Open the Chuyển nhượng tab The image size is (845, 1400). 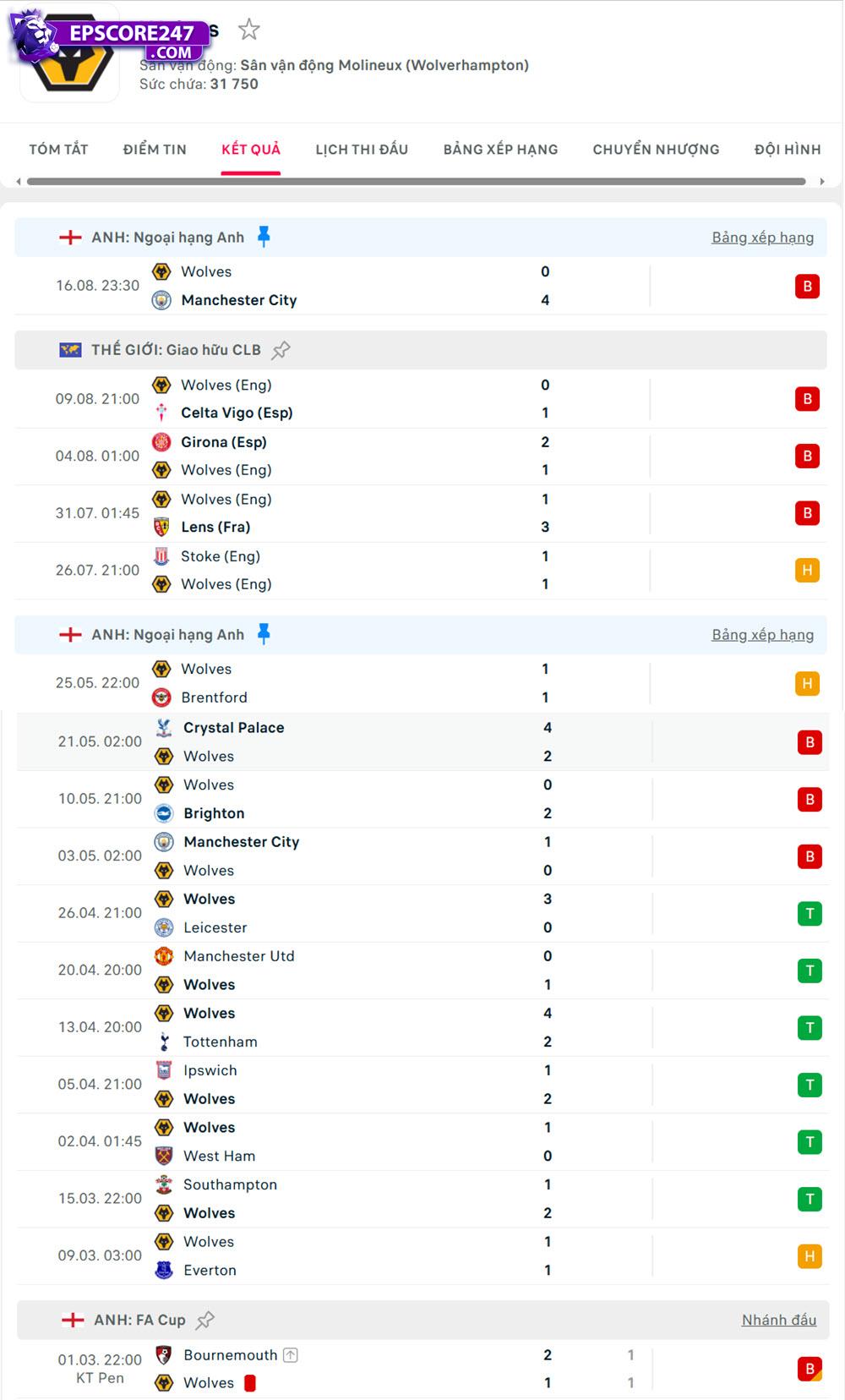(x=656, y=150)
